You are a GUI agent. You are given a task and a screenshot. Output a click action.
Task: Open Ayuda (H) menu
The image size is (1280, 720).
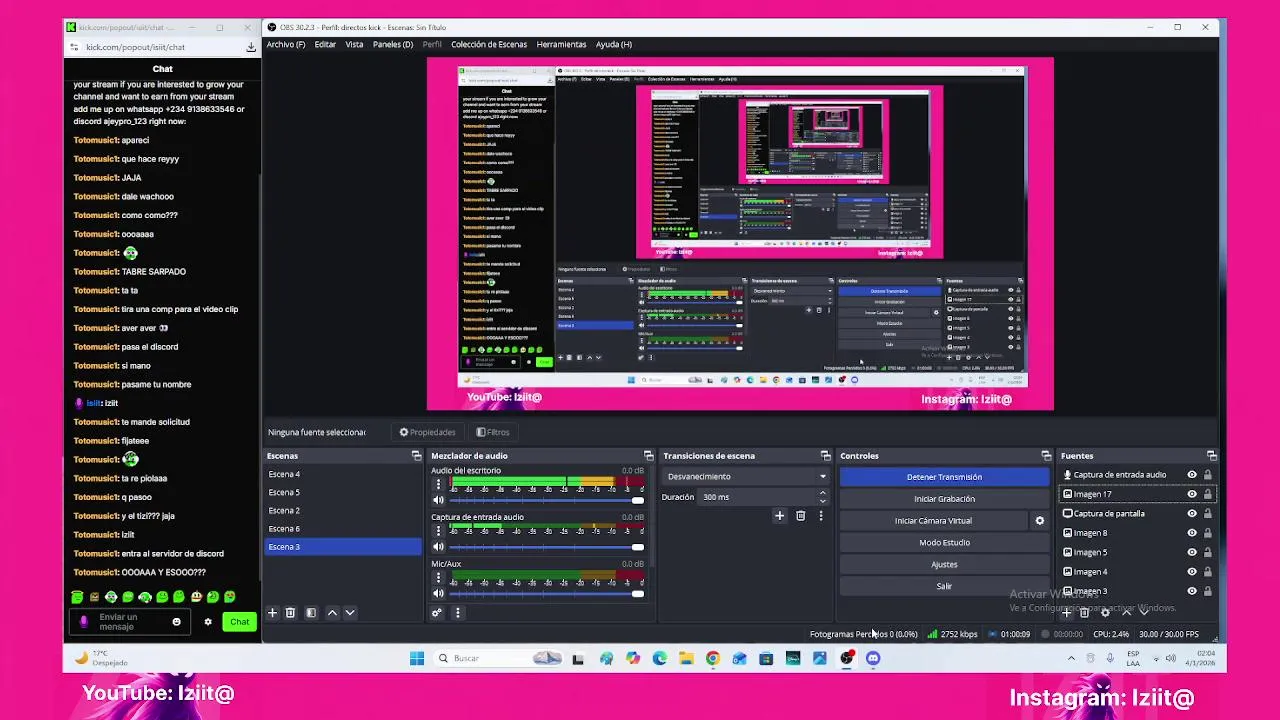614,44
